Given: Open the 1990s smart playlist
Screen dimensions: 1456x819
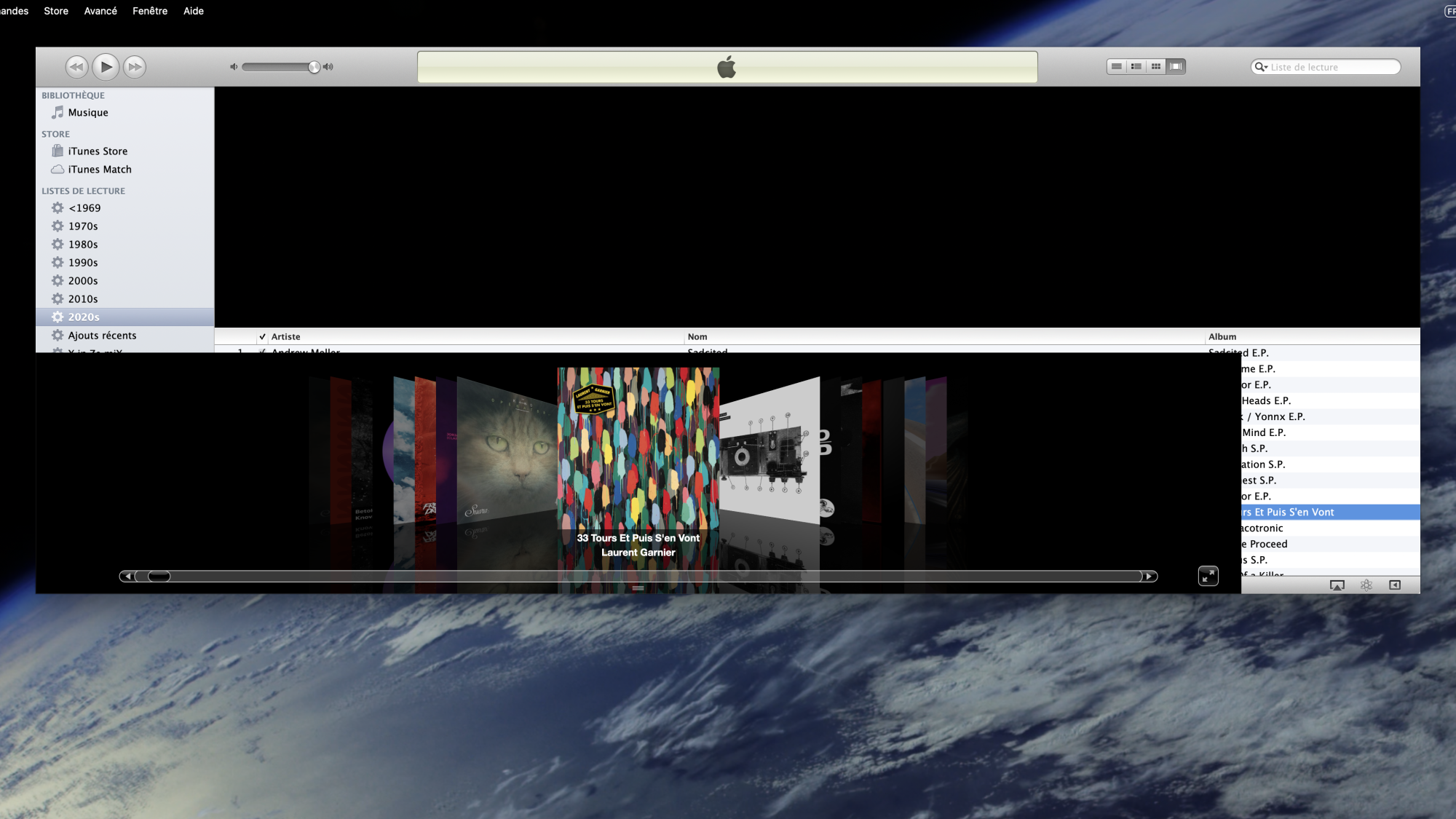Looking at the screenshot, I should 83,263.
